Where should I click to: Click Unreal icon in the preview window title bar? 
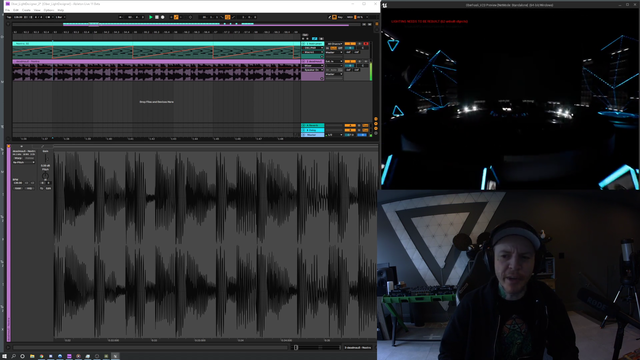(x=384, y=5)
